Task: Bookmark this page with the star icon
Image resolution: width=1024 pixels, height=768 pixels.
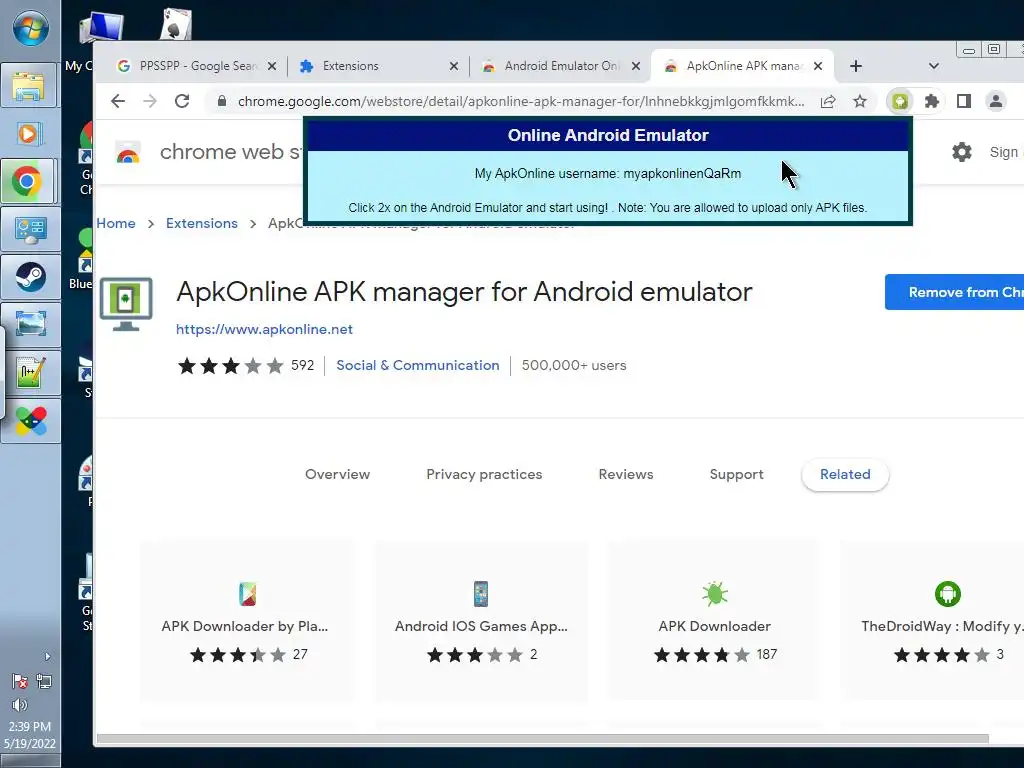Action: coord(860,101)
